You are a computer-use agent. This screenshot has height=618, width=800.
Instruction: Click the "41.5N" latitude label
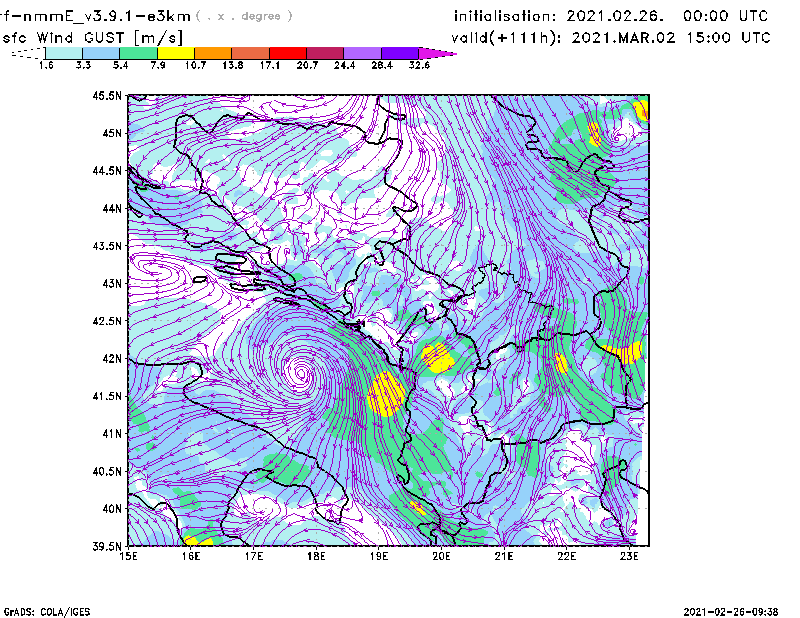pyautogui.click(x=107, y=396)
